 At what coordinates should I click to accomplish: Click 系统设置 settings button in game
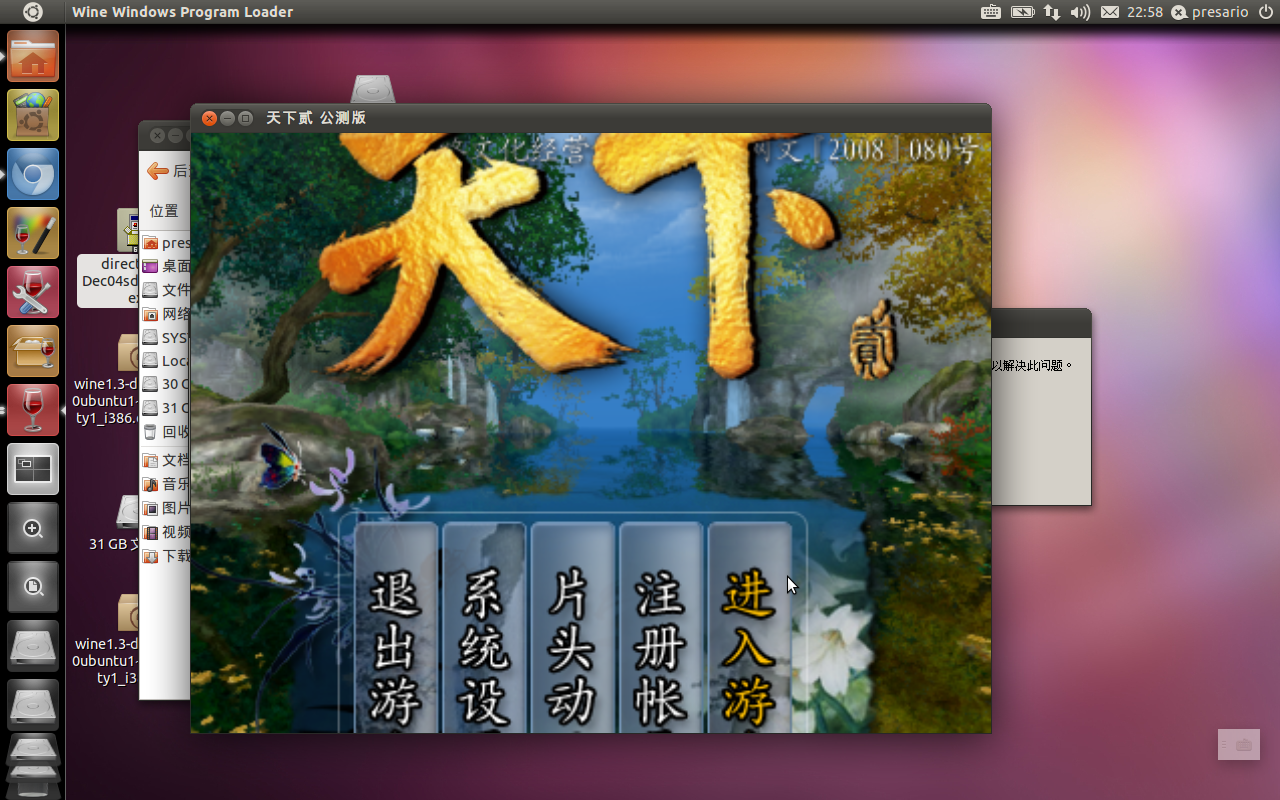click(484, 628)
